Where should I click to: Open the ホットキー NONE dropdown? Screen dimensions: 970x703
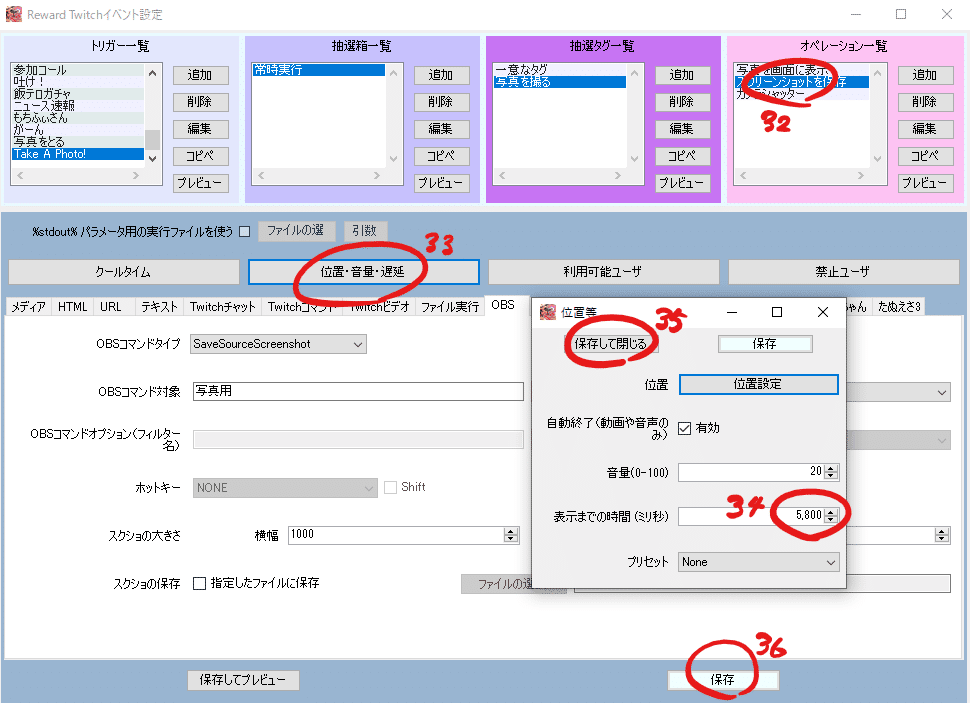coord(285,488)
